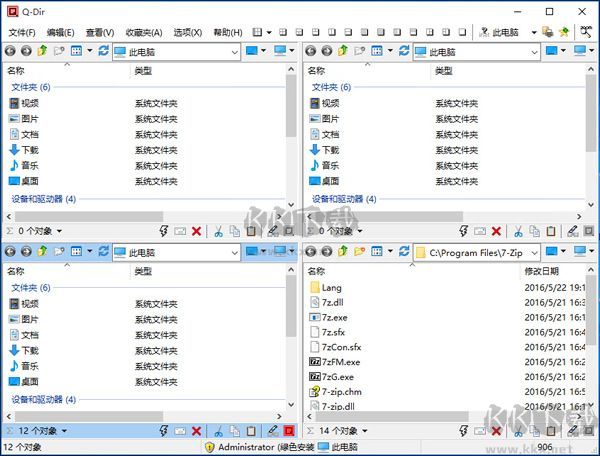Image resolution: width=600 pixels, height=456 pixels.
Task: Sort top-right pane by 名称 column
Action: click(316, 71)
